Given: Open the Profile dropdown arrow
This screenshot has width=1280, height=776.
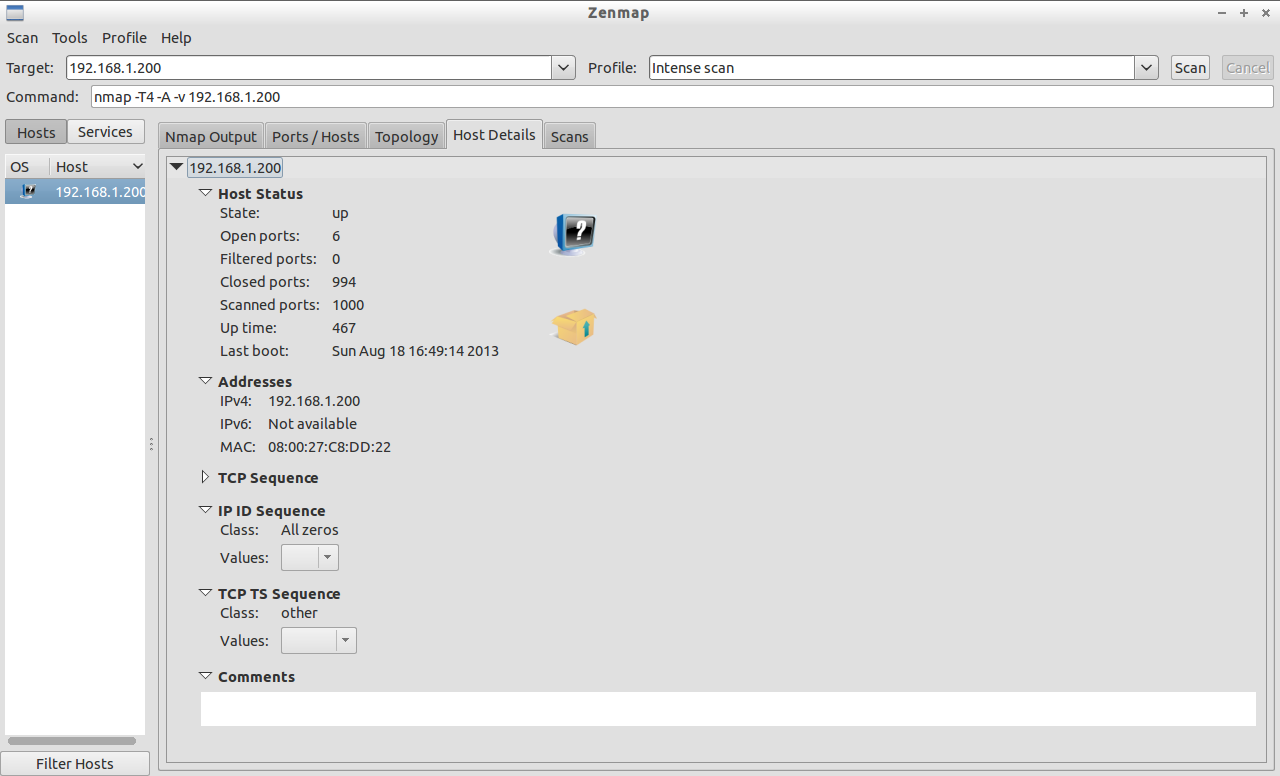Looking at the screenshot, I should pyautogui.click(x=1147, y=68).
